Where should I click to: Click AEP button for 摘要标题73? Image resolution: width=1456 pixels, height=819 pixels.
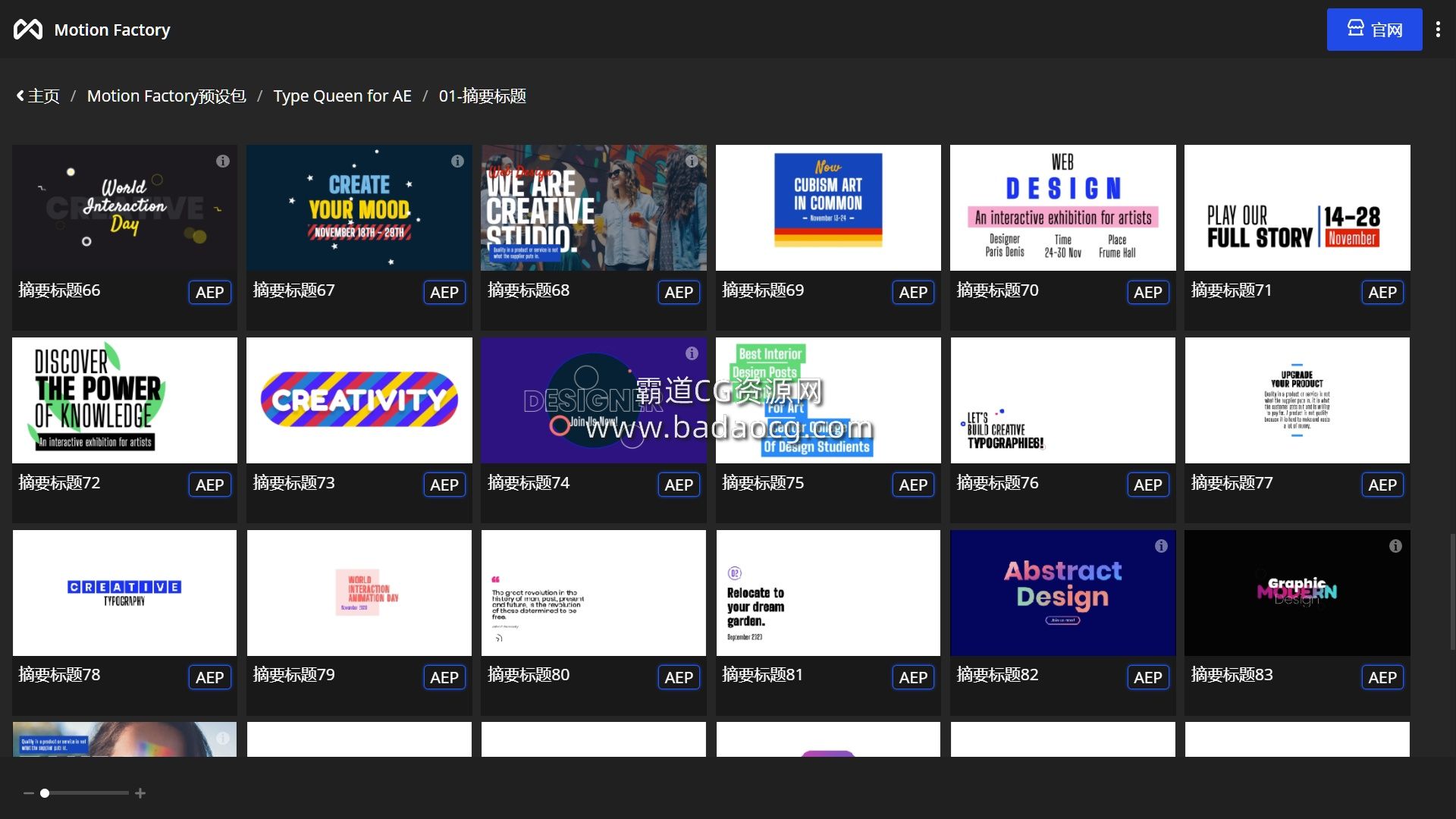coord(444,485)
